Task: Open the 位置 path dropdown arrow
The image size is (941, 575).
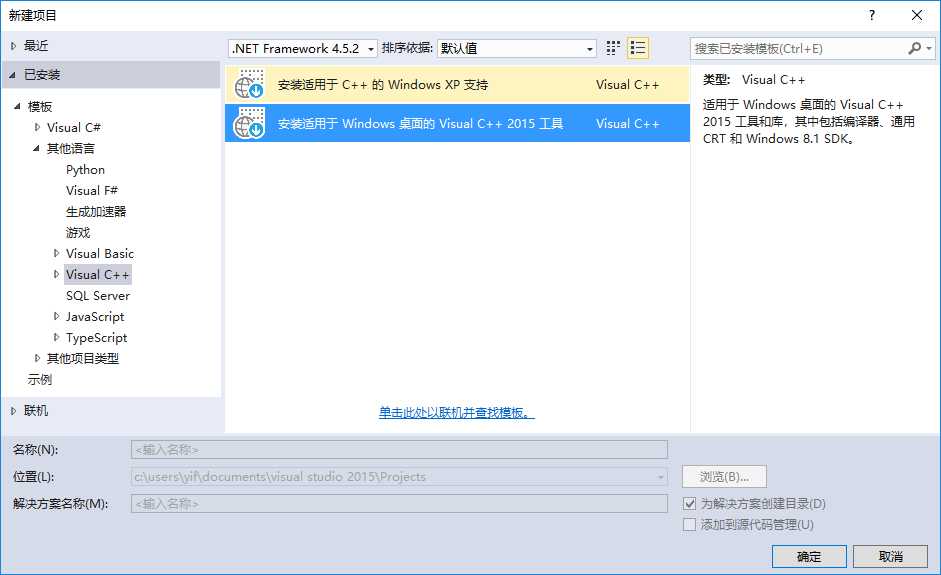Action: point(660,477)
